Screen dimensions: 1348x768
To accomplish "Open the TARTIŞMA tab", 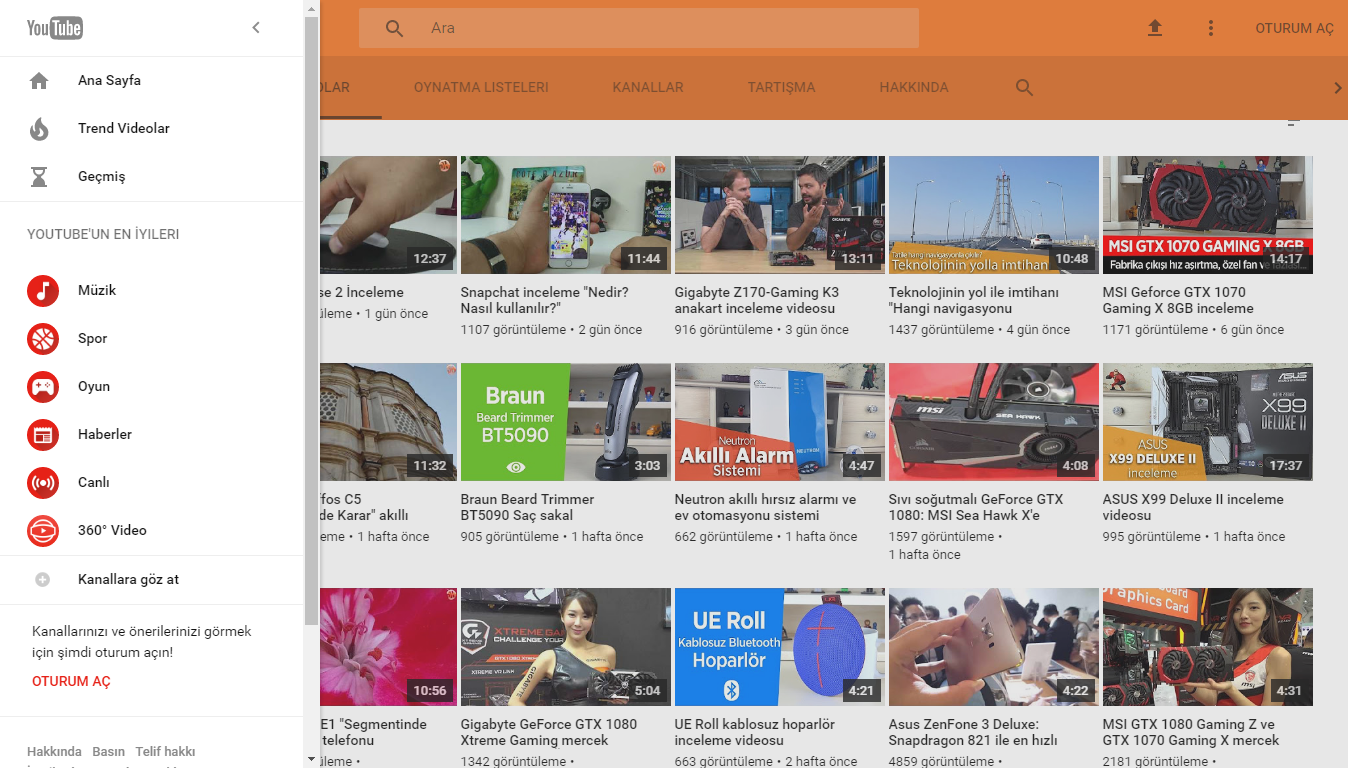I will (781, 88).
